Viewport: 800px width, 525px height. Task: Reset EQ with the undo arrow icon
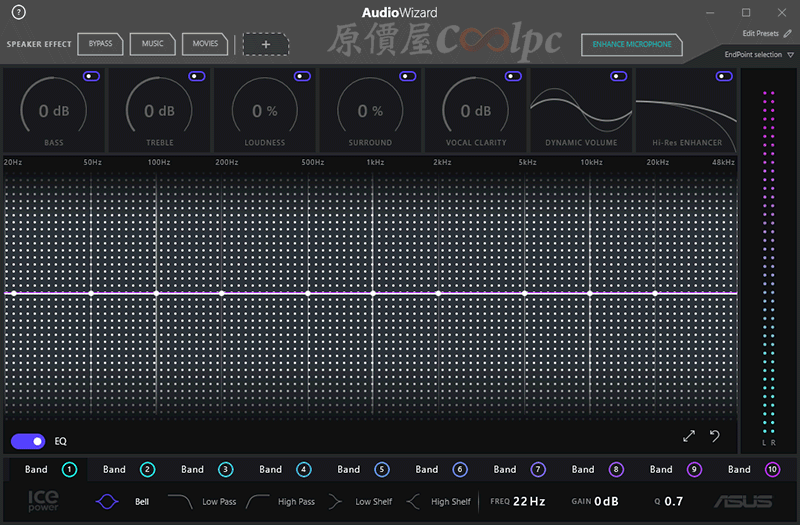click(715, 436)
